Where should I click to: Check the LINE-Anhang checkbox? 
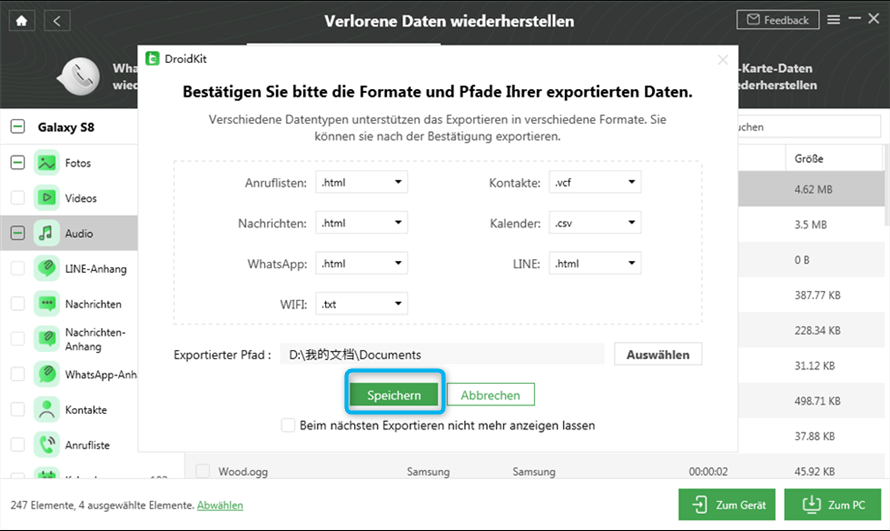tap(18, 268)
